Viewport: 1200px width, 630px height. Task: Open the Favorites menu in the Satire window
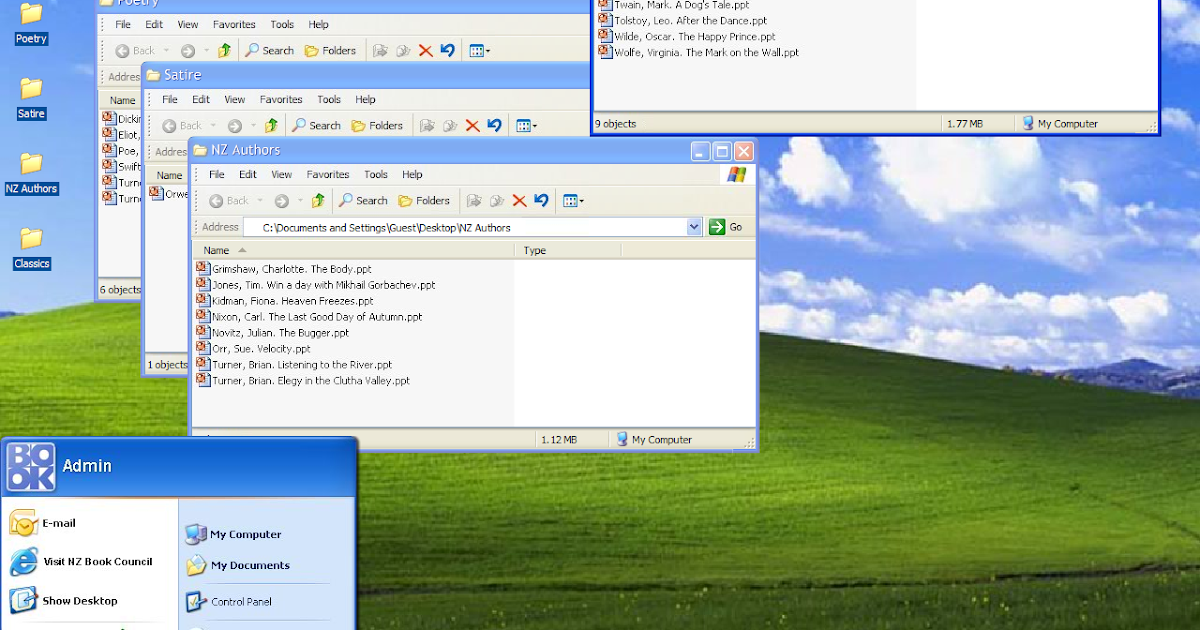(x=281, y=99)
